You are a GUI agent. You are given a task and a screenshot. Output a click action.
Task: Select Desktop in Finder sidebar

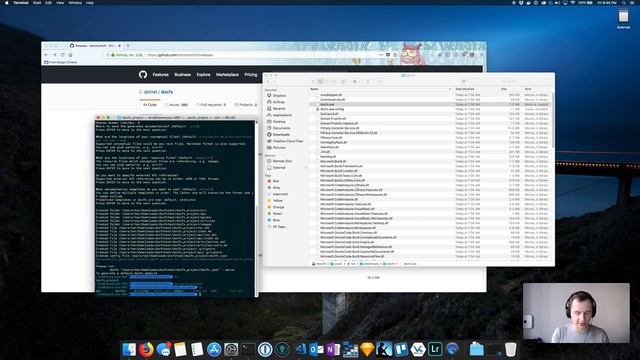point(279,122)
